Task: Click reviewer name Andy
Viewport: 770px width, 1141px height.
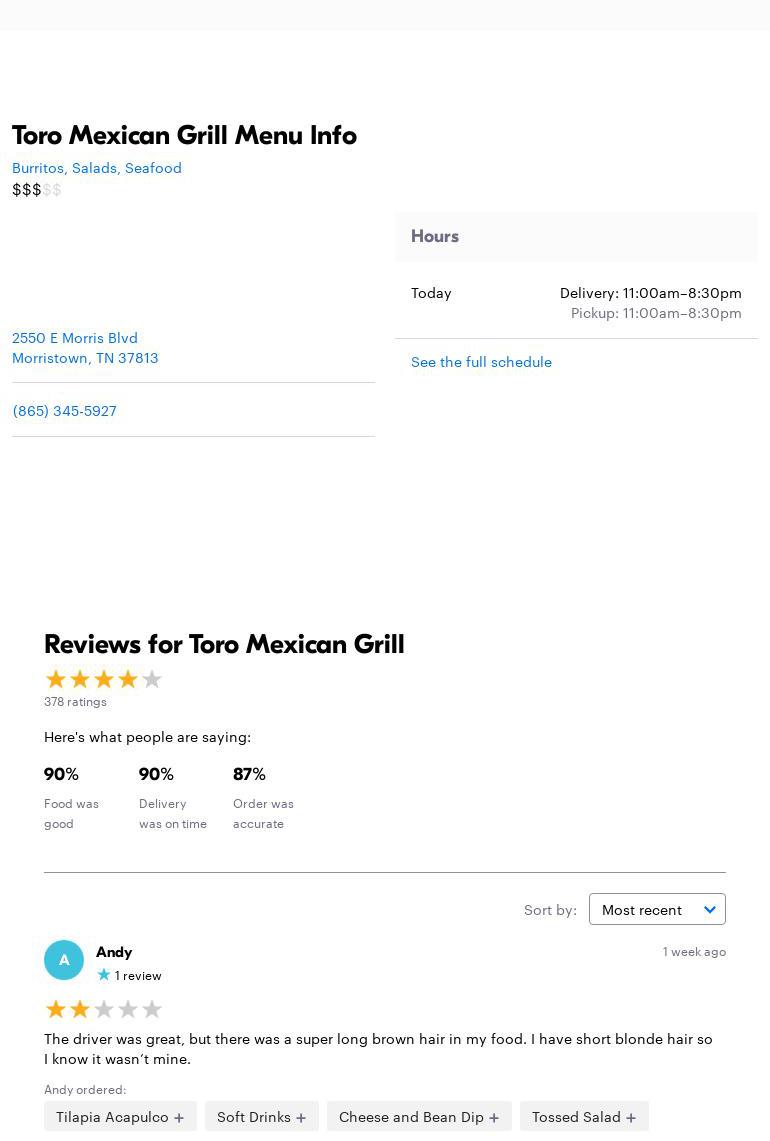Action: tap(114, 952)
